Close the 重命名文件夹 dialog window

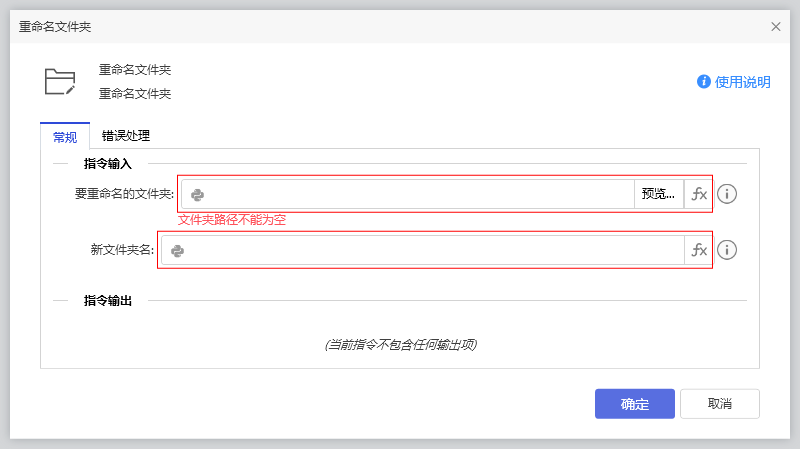pos(776,26)
